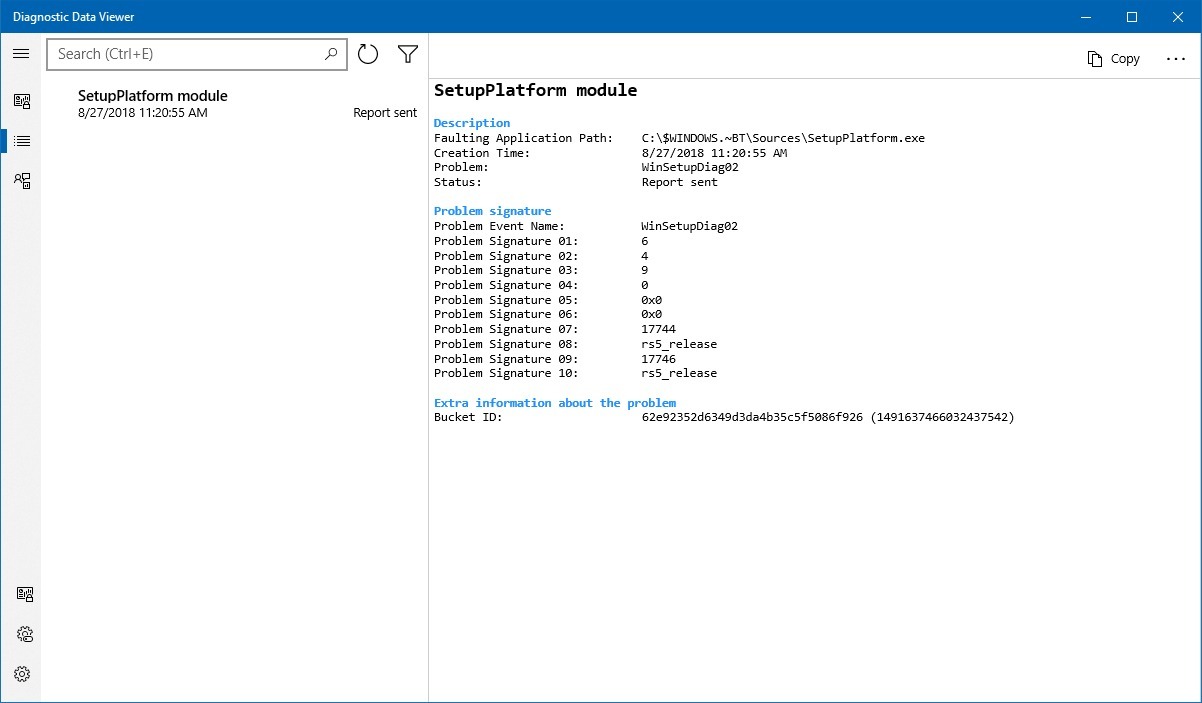Open the filter funnel icon
Image resolution: width=1202 pixels, height=703 pixels.
[x=407, y=54]
